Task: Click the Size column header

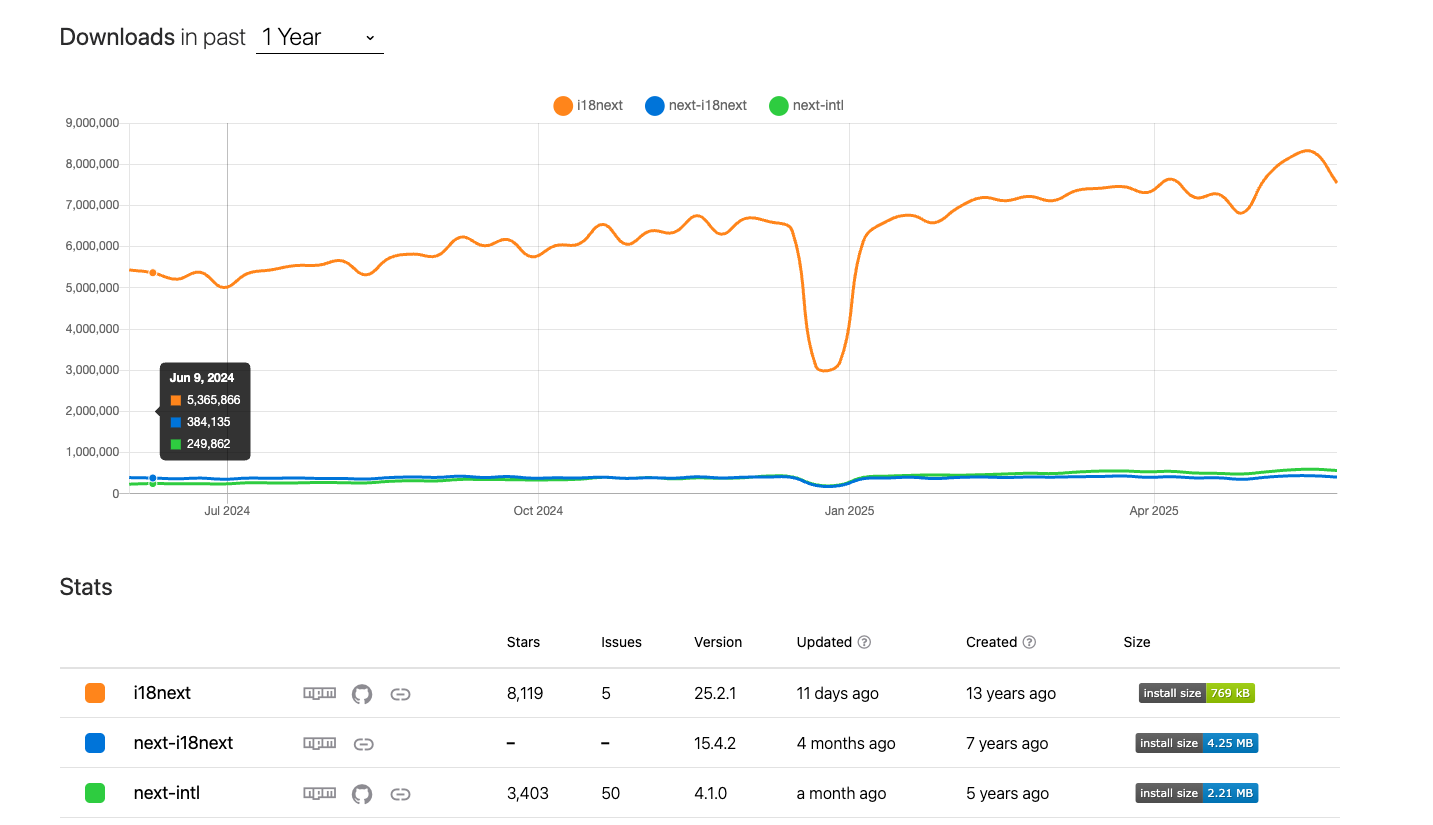Action: [1137, 642]
